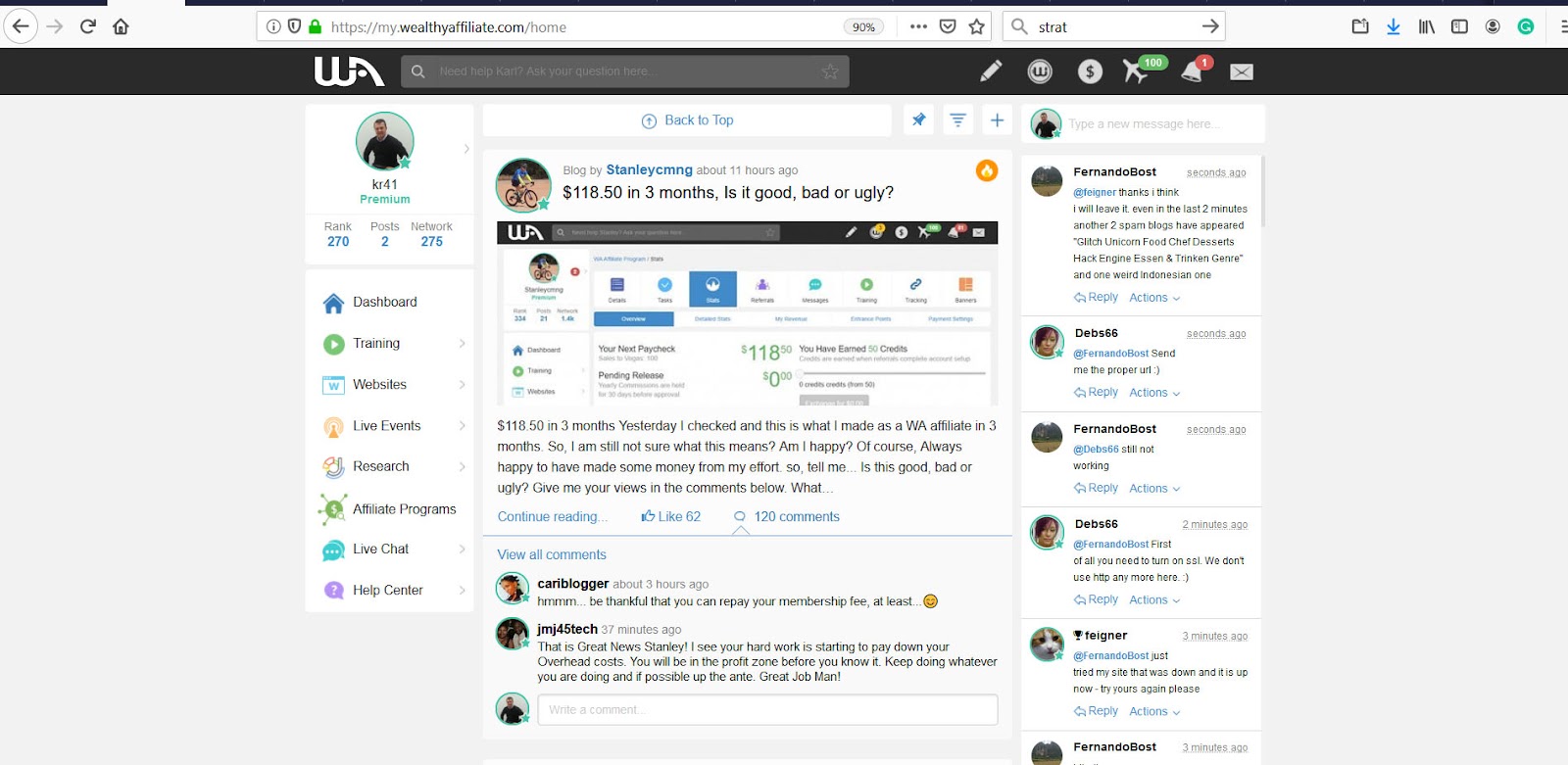1568x765 pixels.
Task: Expand Help Center submenu chevron
Action: click(x=462, y=591)
